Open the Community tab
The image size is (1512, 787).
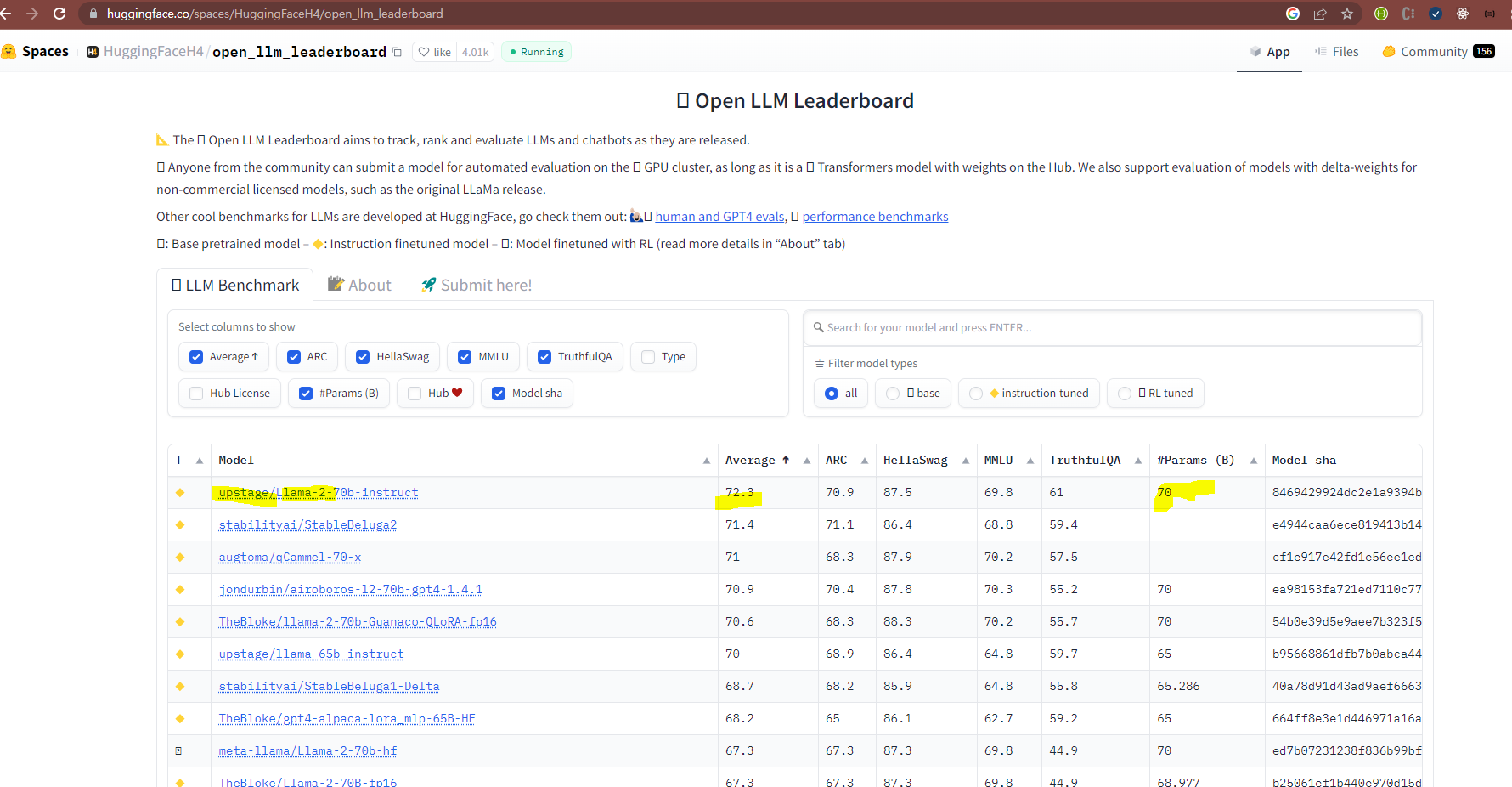[1438, 52]
